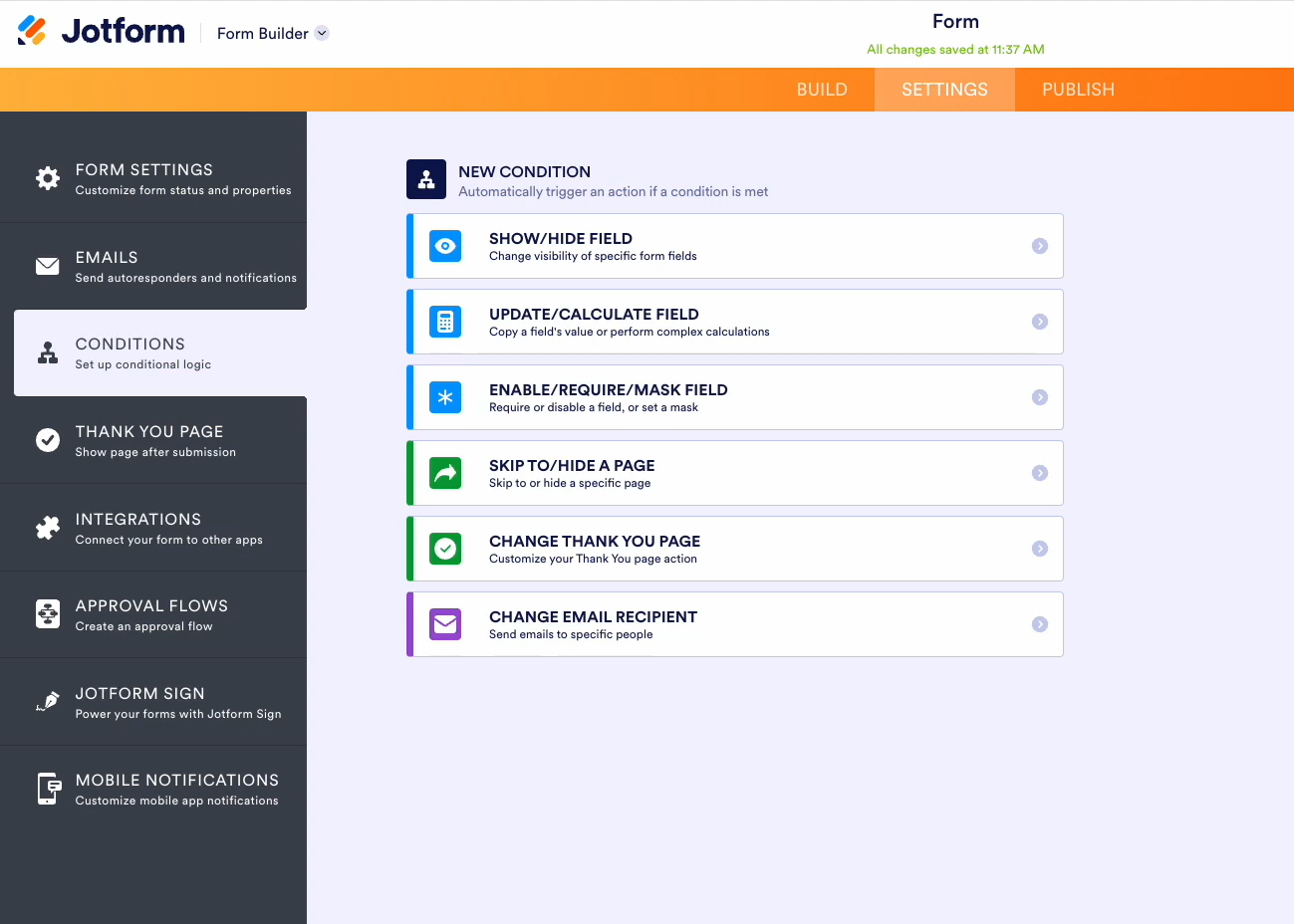Click the Mobile Notifications phone icon
This screenshot has width=1294, height=924.
point(49,789)
